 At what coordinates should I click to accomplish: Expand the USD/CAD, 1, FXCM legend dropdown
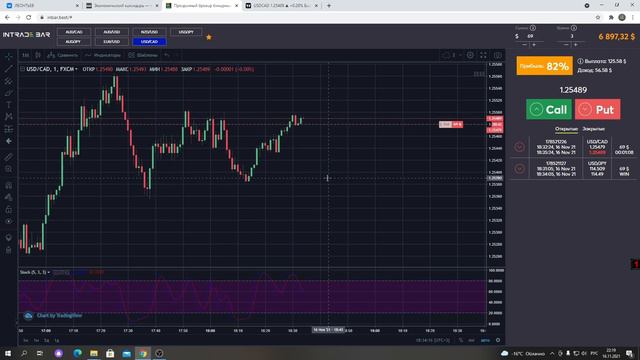click(x=76, y=69)
